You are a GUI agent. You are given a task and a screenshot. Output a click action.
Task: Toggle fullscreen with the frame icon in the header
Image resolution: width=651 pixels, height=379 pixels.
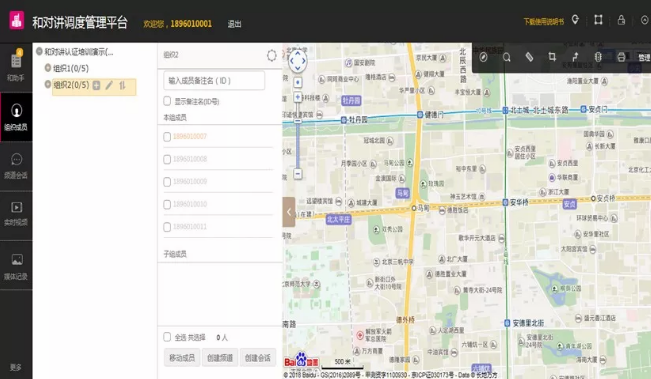coord(598,20)
